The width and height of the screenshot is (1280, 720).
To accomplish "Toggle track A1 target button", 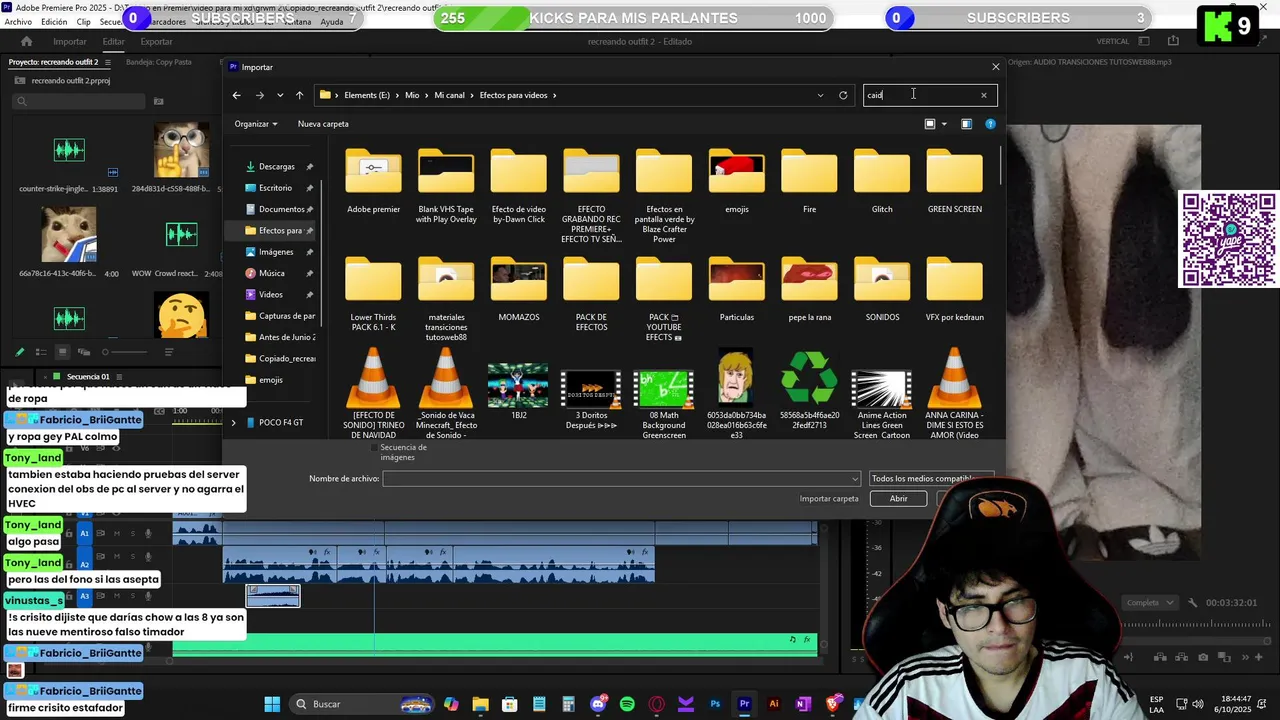I will point(85,534).
